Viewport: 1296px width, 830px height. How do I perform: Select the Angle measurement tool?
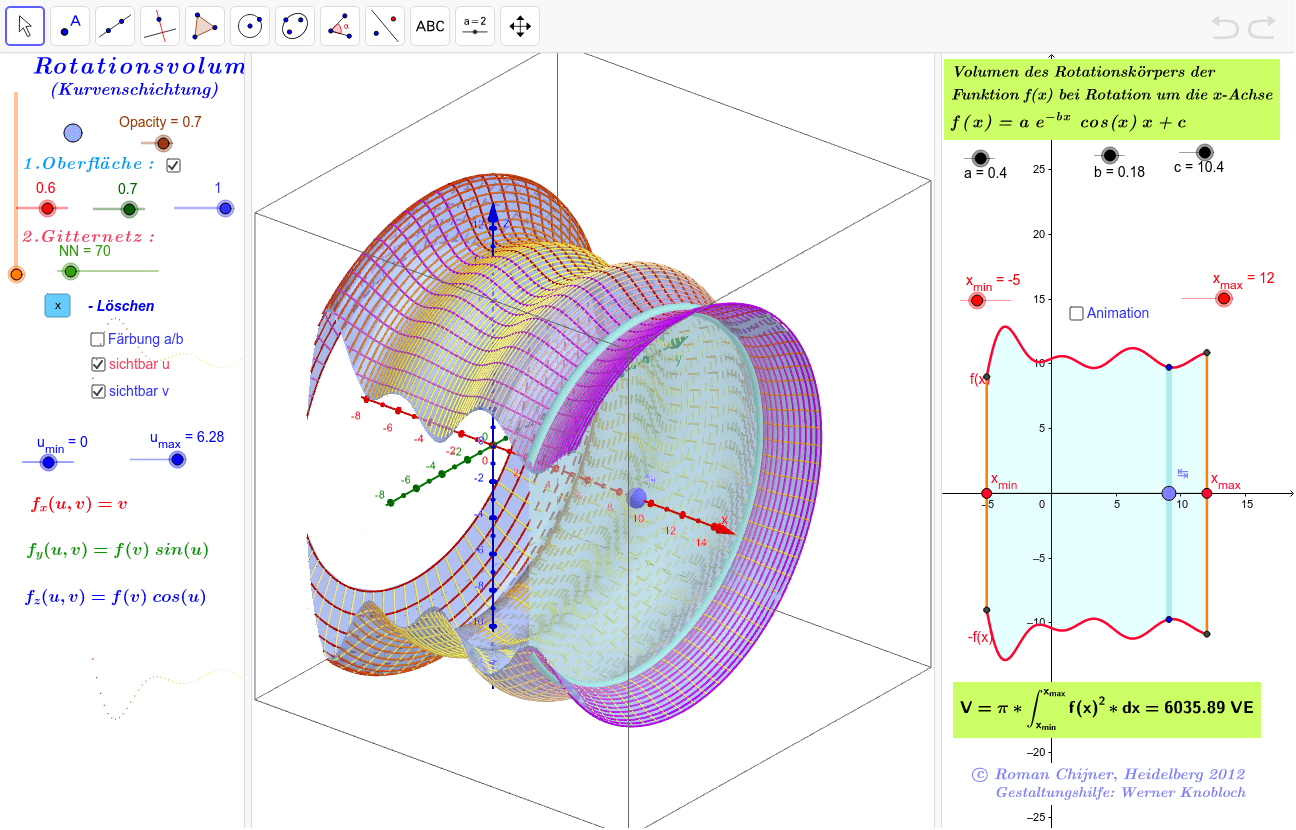click(340, 26)
